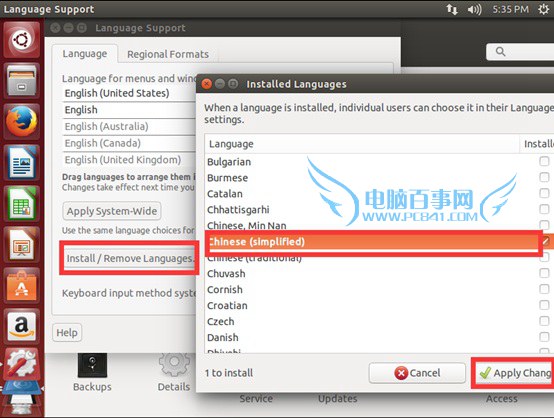This screenshot has height=418, width=554.
Task: Open Backups in System Settings window
Action: (x=92, y=373)
